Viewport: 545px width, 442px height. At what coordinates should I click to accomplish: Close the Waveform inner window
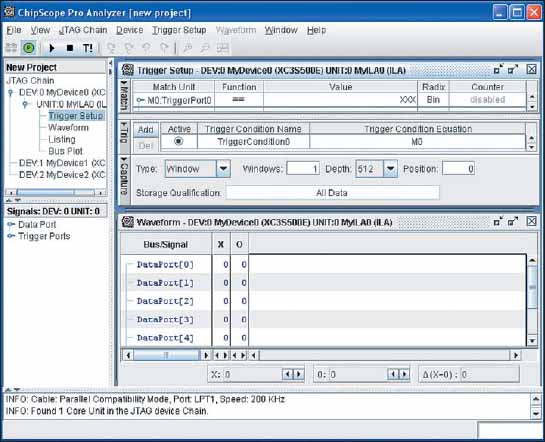click(531, 221)
